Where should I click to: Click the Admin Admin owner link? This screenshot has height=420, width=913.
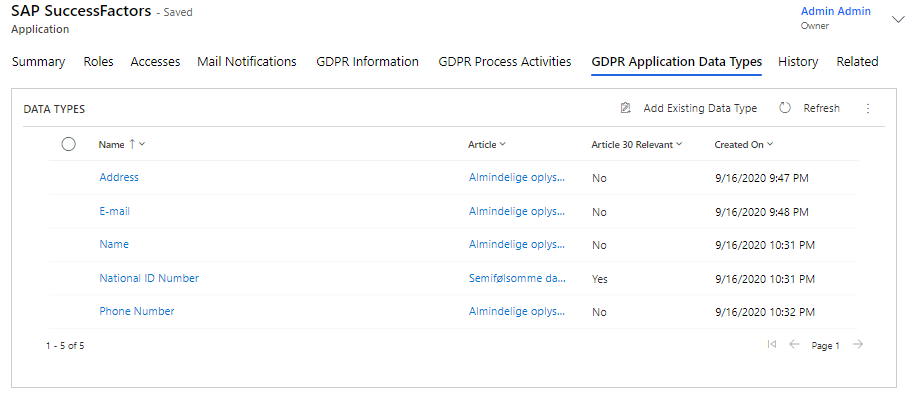[835, 12]
